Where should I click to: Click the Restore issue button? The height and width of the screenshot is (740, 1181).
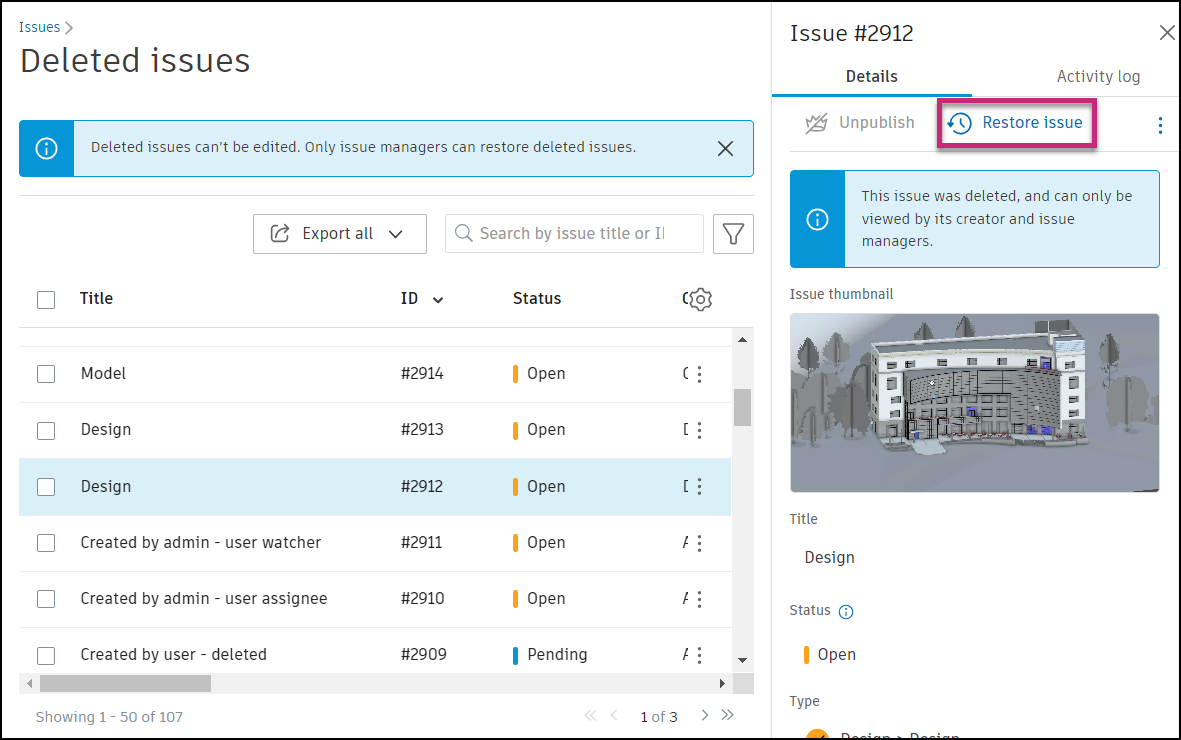[1018, 123]
